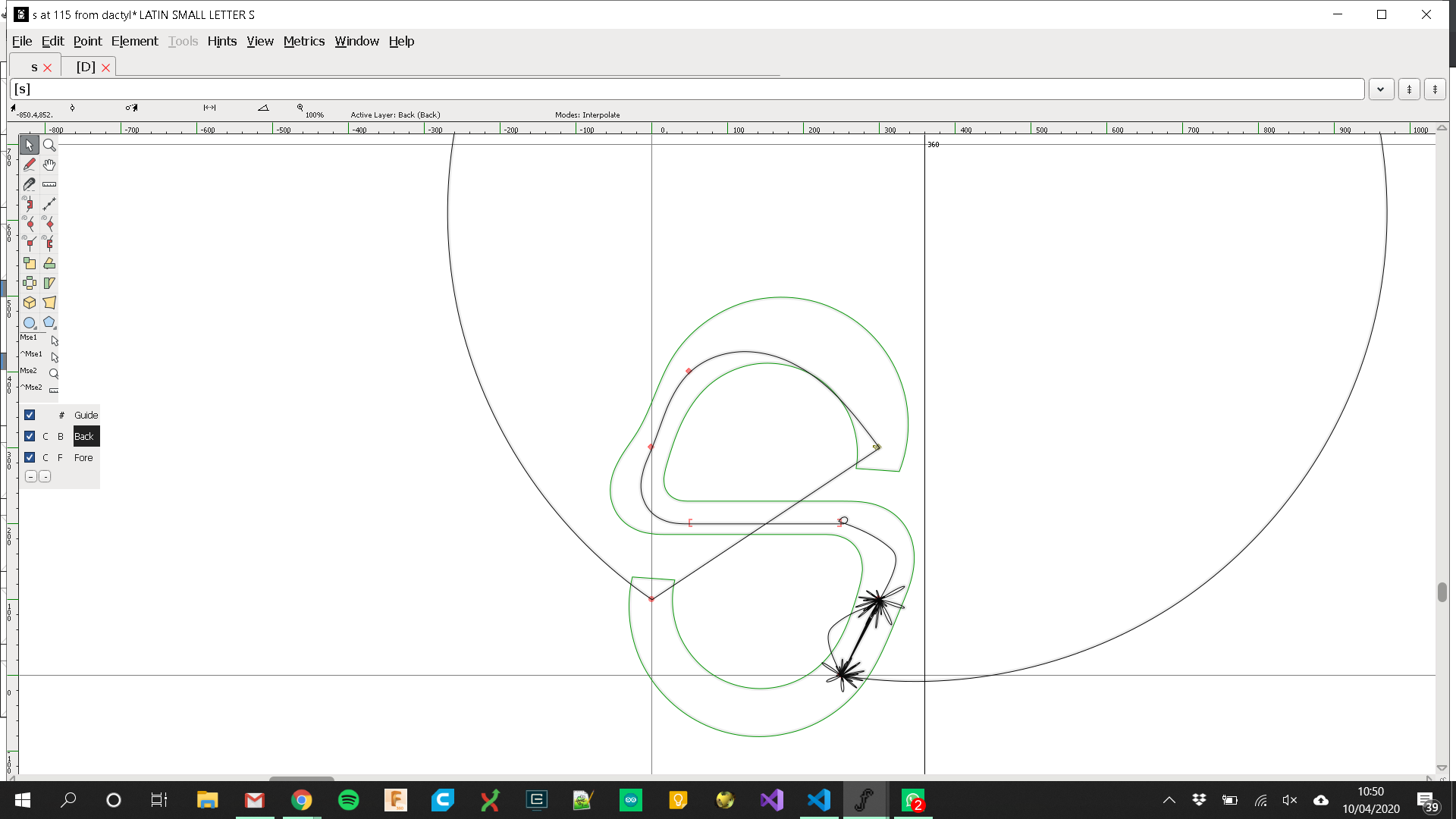
Task: Select the 3D Rotate cube tool
Action: coord(30,303)
